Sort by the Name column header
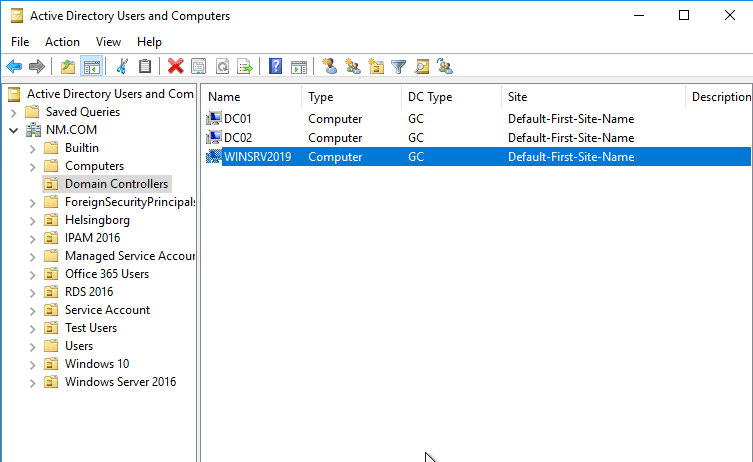 coord(251,97)
